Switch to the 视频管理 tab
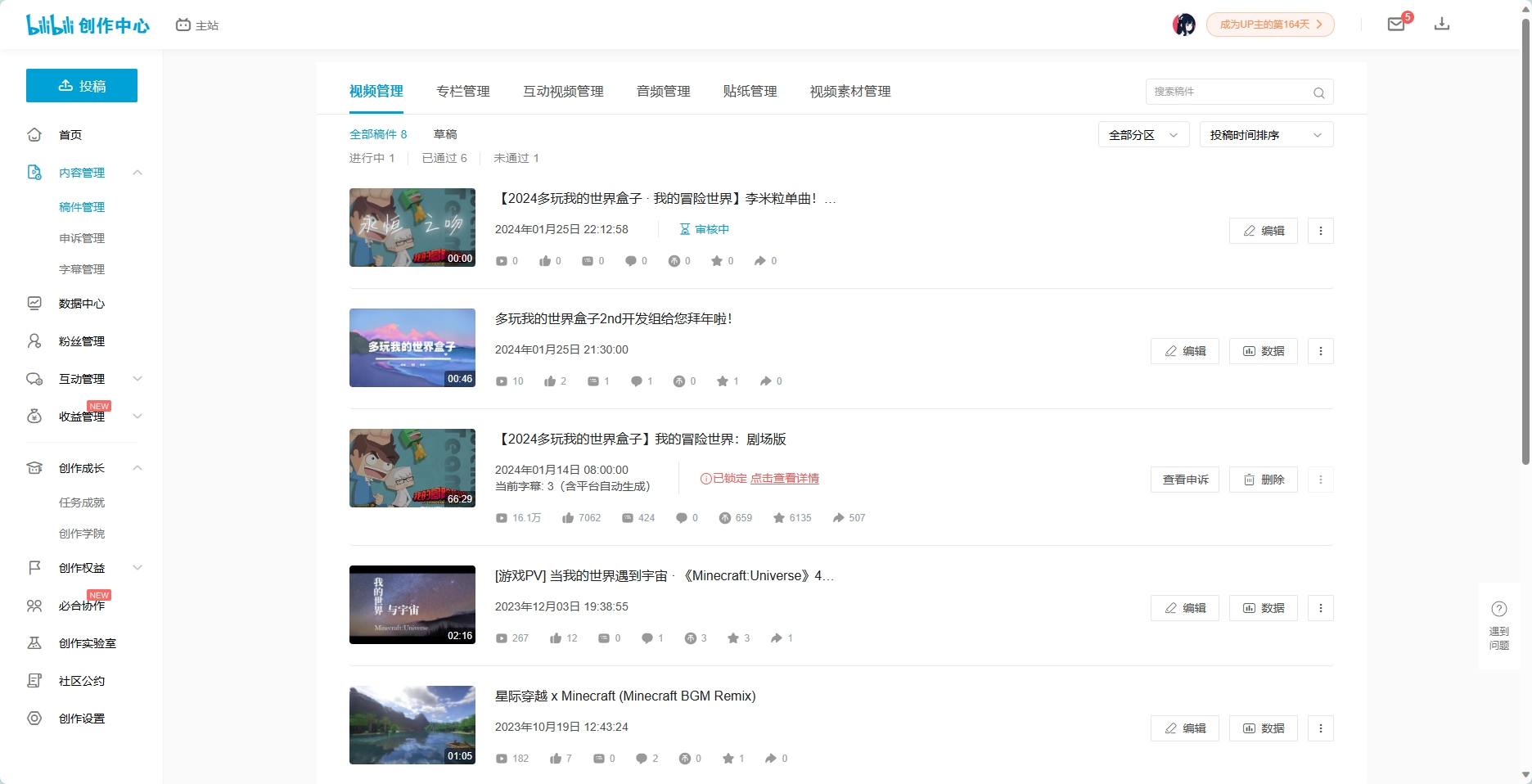Viewport: 1532px width, 784px height. pyautogui.click(x=376, y=92)
